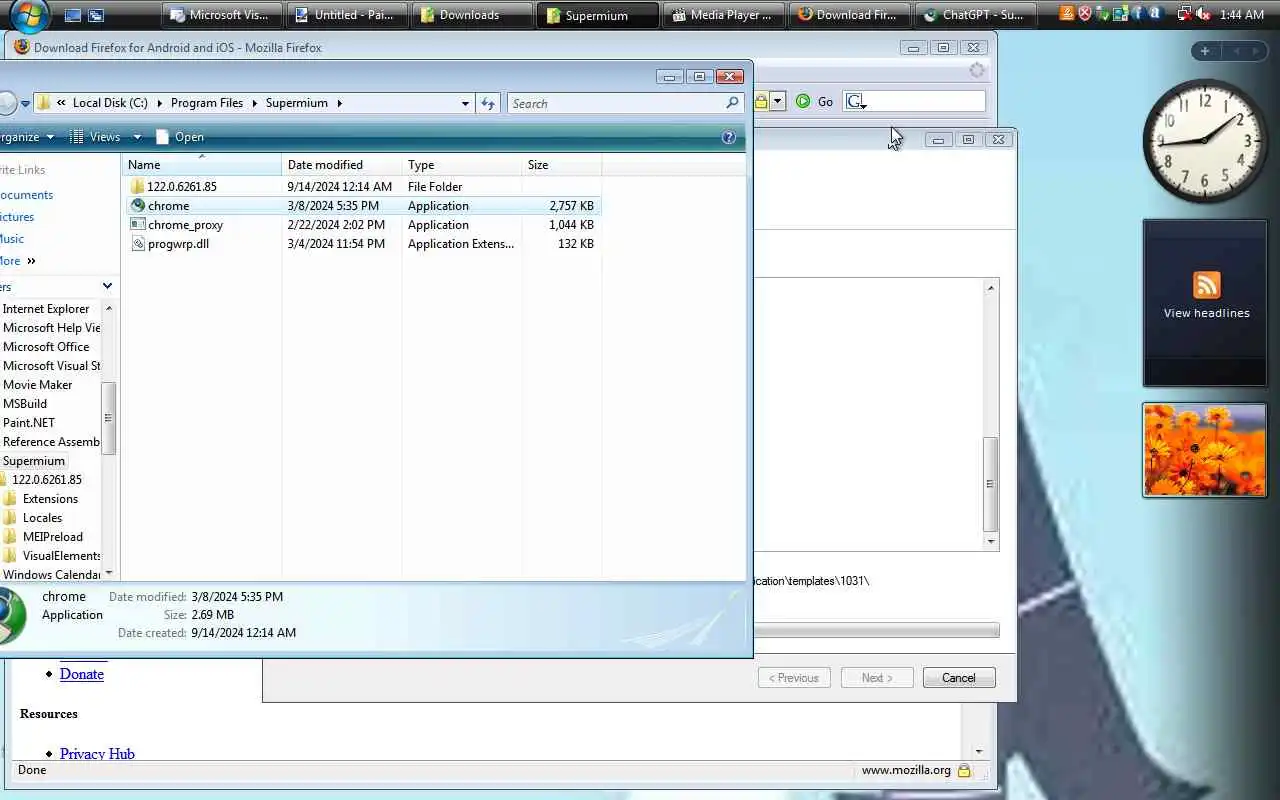Click VisualElements folder icon in tree

[10, 556]
